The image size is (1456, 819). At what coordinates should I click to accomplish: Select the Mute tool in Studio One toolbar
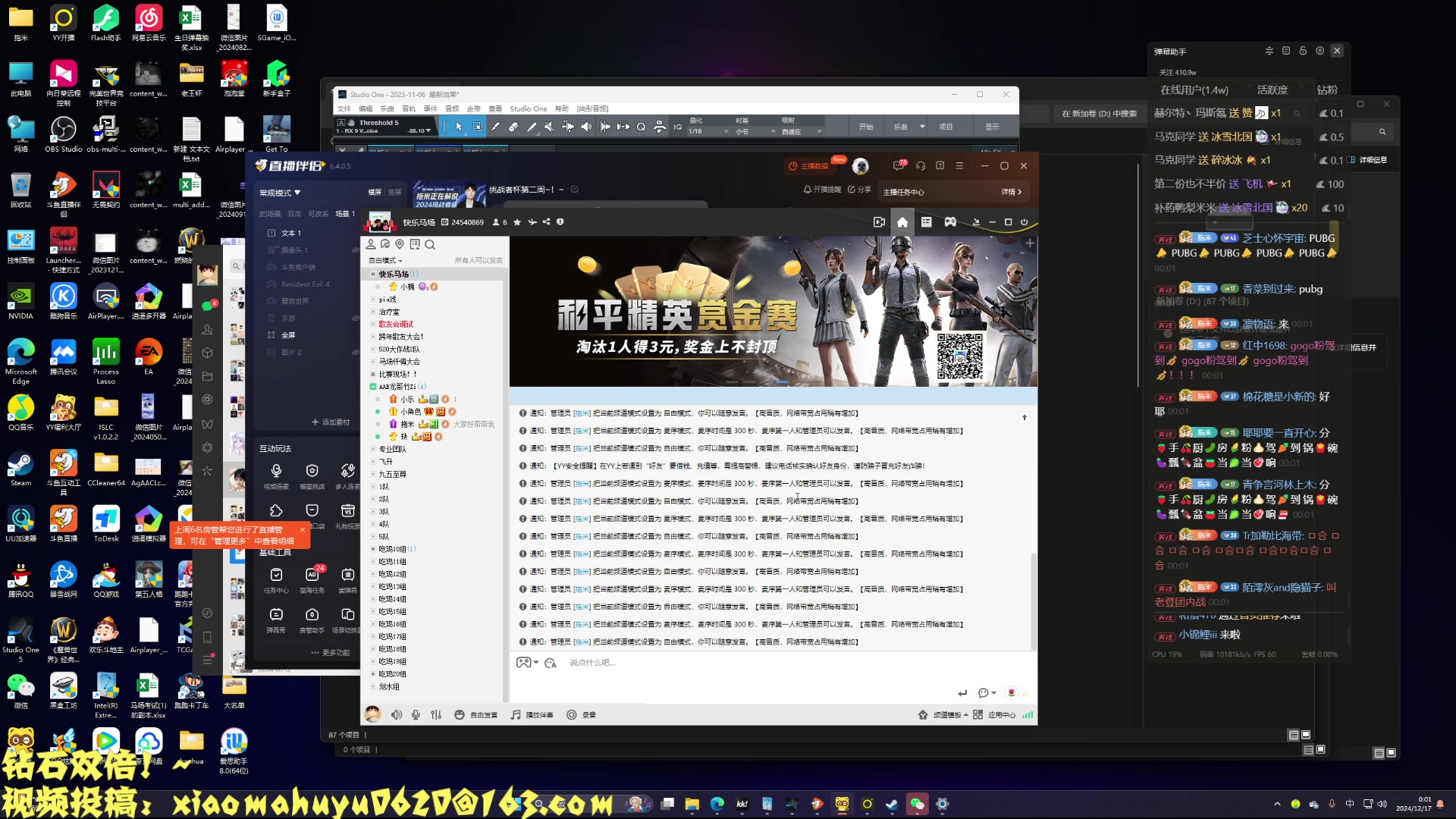(x=550, y=127)
